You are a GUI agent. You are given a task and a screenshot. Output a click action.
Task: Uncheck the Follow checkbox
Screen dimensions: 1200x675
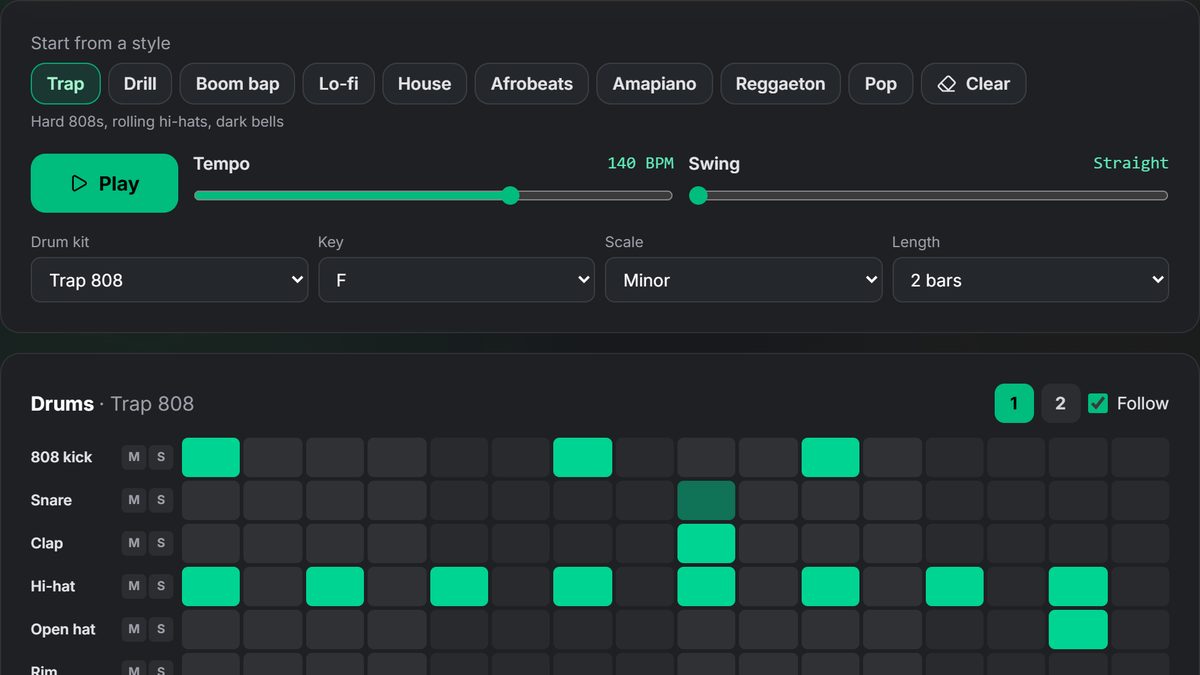click(1098, 404)
